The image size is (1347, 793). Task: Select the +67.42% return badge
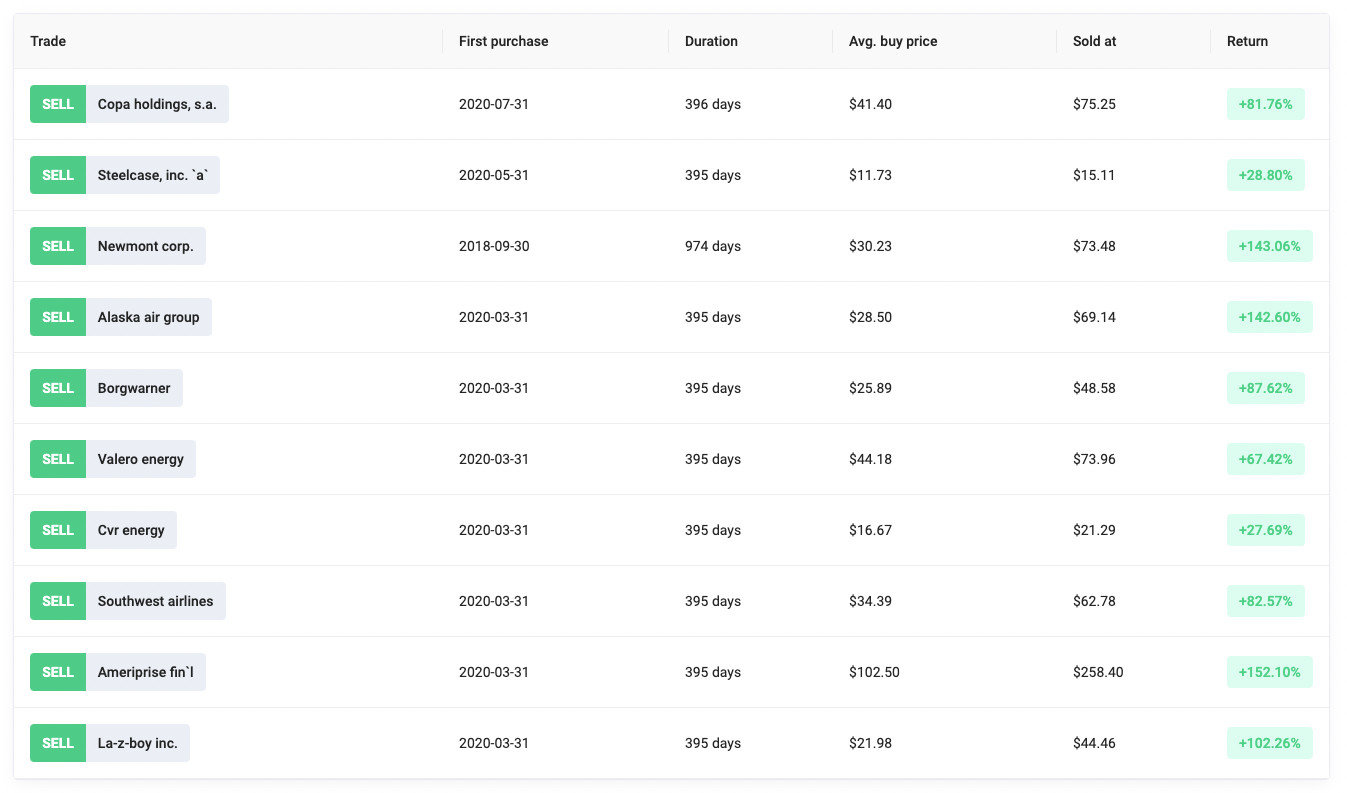tap(1265, 459)
